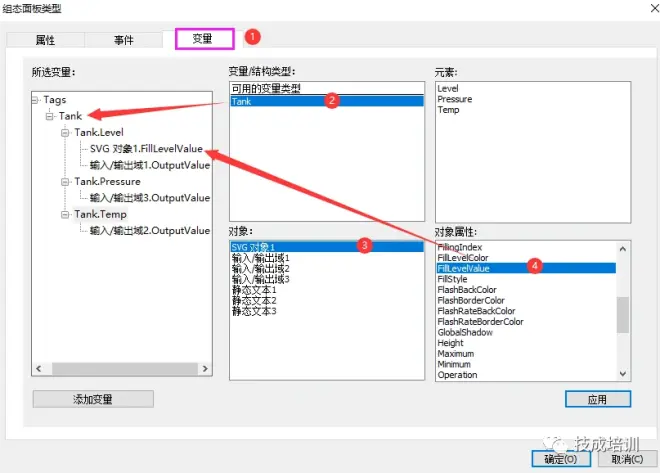
Task: Collapse the Tank.Level node
Action: (65, 133)
